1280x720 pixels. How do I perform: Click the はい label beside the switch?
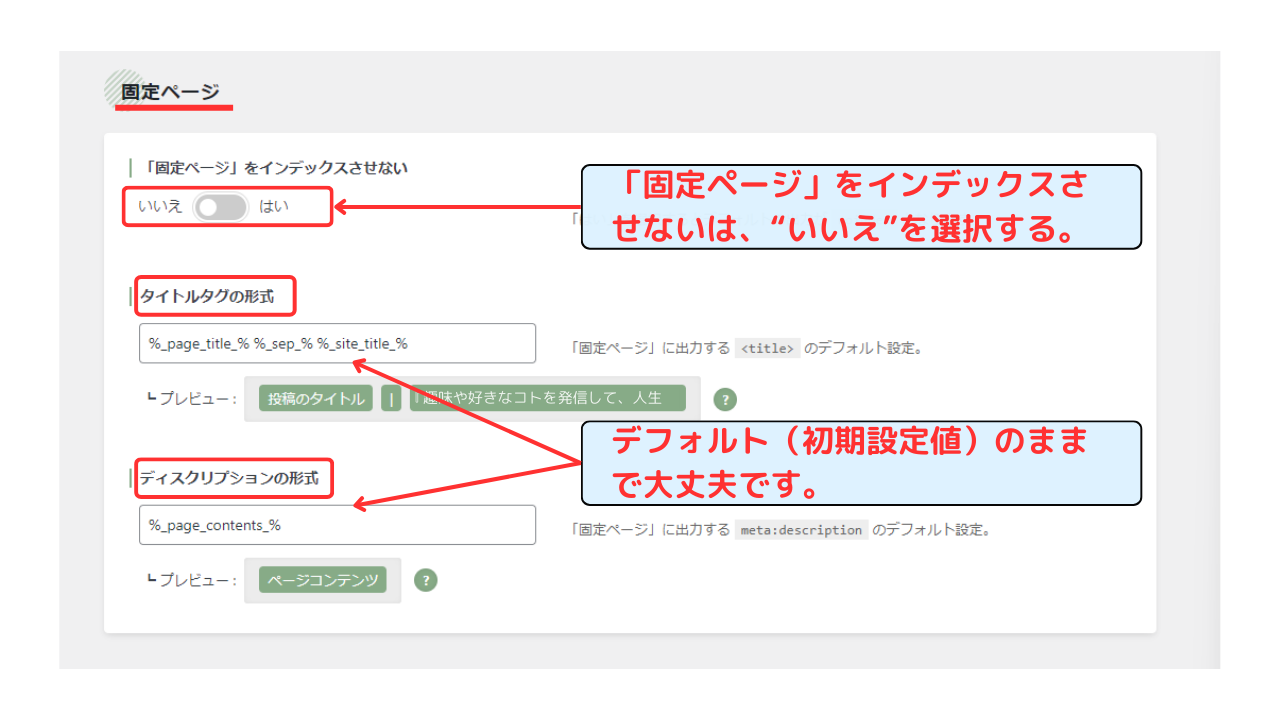pos(274,207)
